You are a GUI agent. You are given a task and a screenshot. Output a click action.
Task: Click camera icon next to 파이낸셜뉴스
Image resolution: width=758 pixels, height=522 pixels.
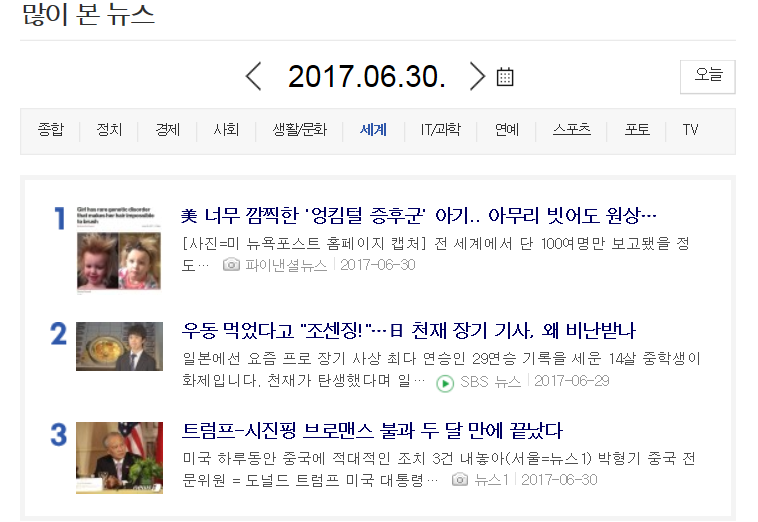(x=231, y=265)
